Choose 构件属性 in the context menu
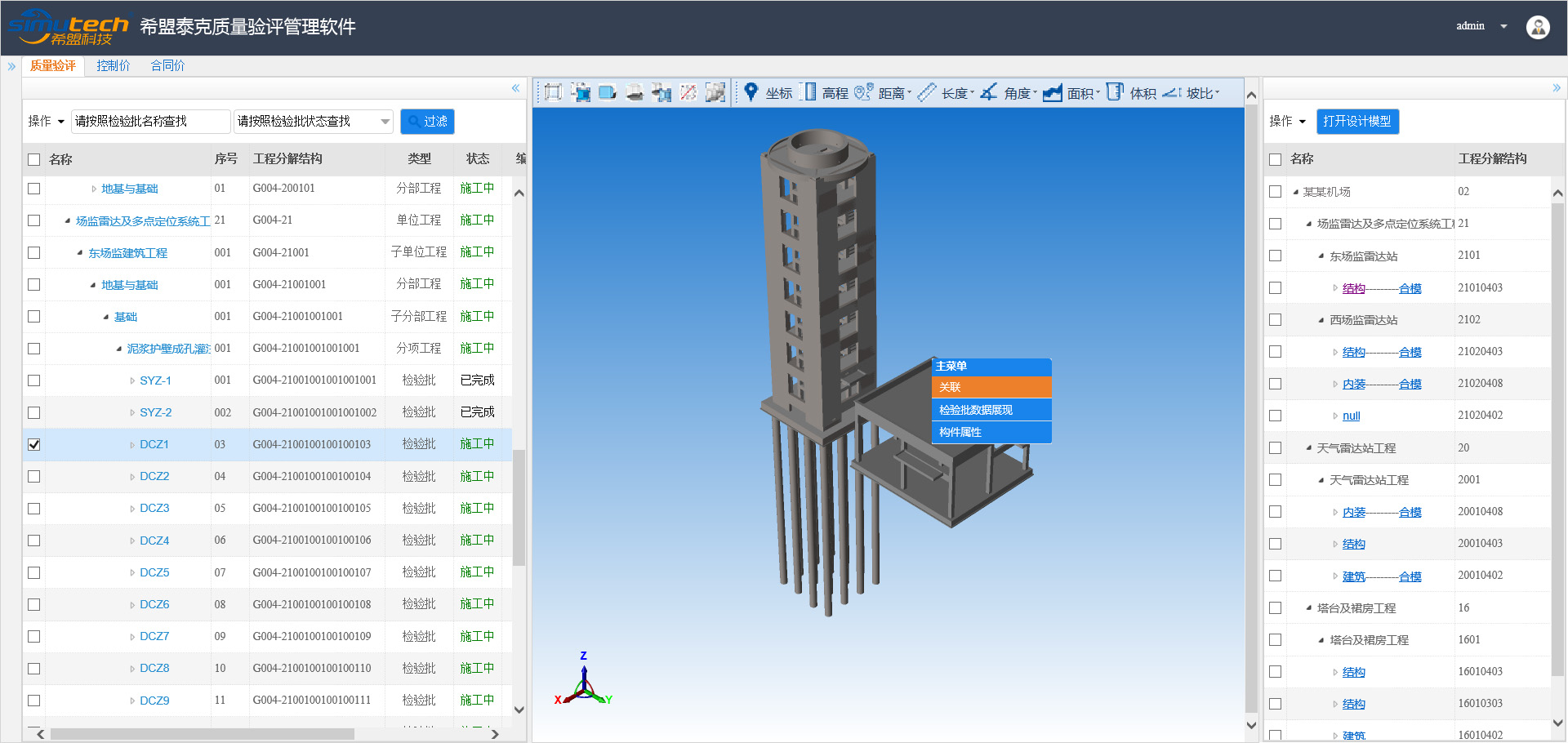Screen dimensions: 1568x743 tap(991, 432)
